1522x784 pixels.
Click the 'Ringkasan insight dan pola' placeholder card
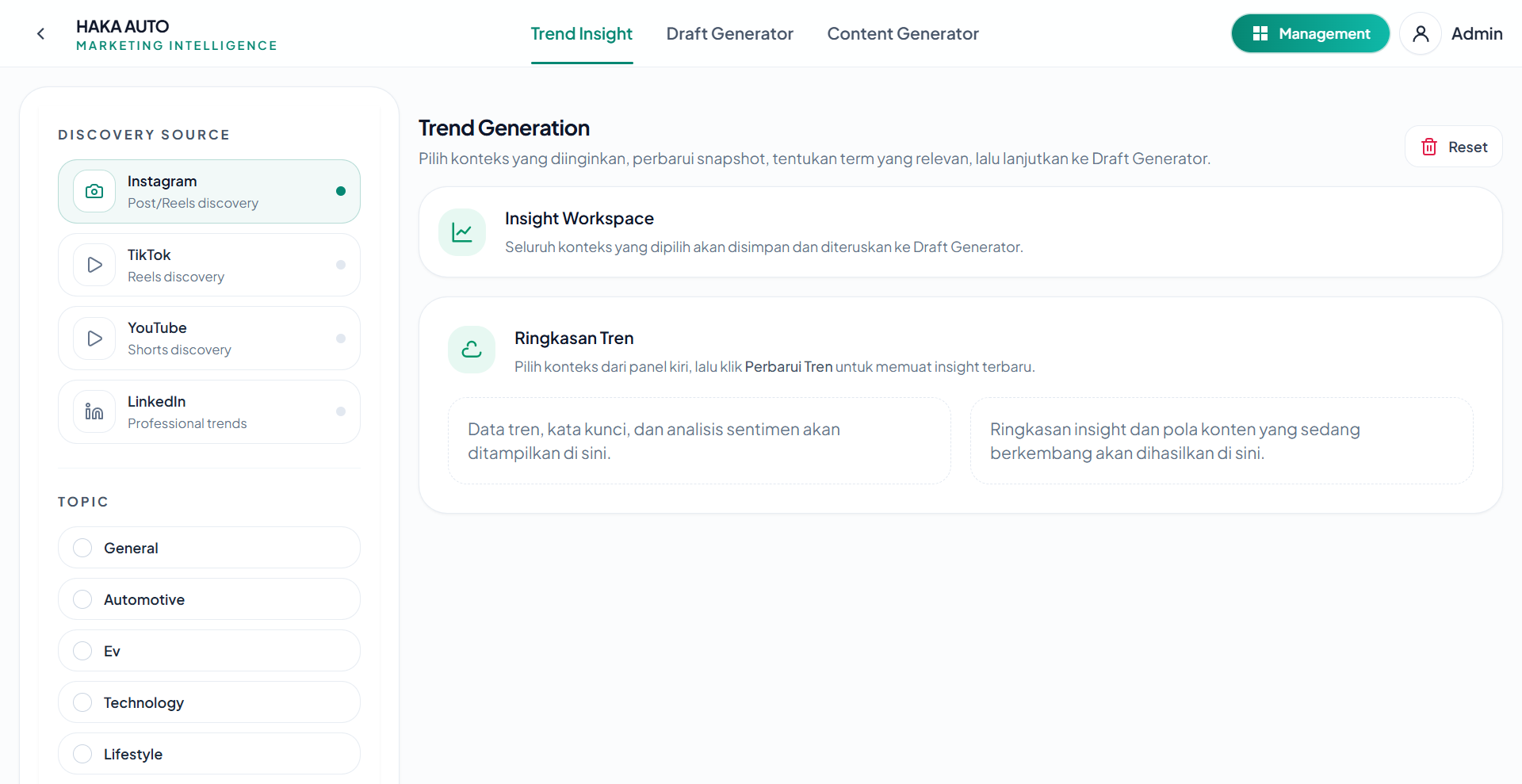1222,441
